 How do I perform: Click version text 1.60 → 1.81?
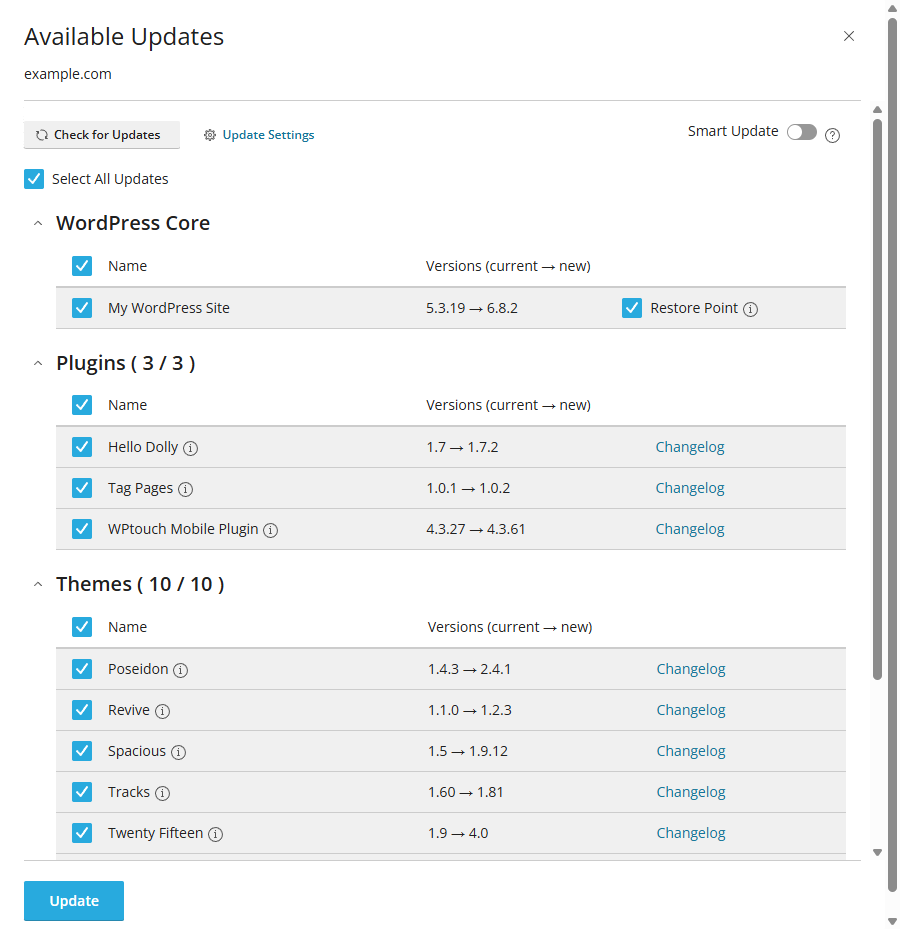click(x=466, y=792)
